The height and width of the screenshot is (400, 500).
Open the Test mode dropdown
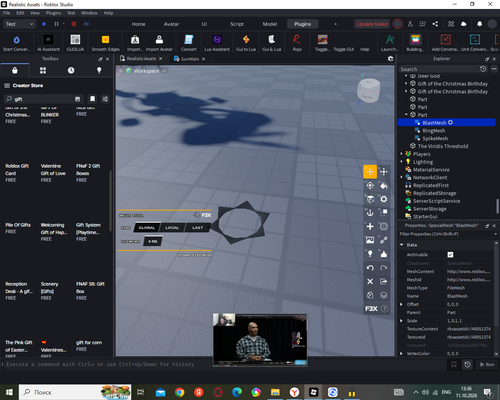[x=19, y=24]
